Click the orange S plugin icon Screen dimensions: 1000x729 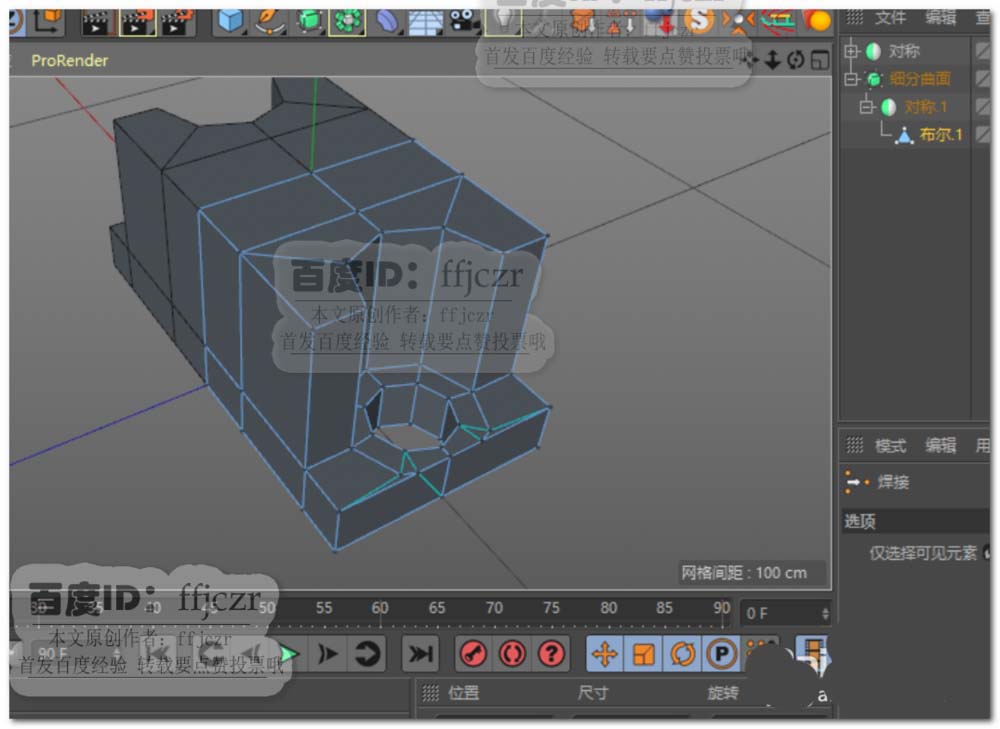point(700,21)
